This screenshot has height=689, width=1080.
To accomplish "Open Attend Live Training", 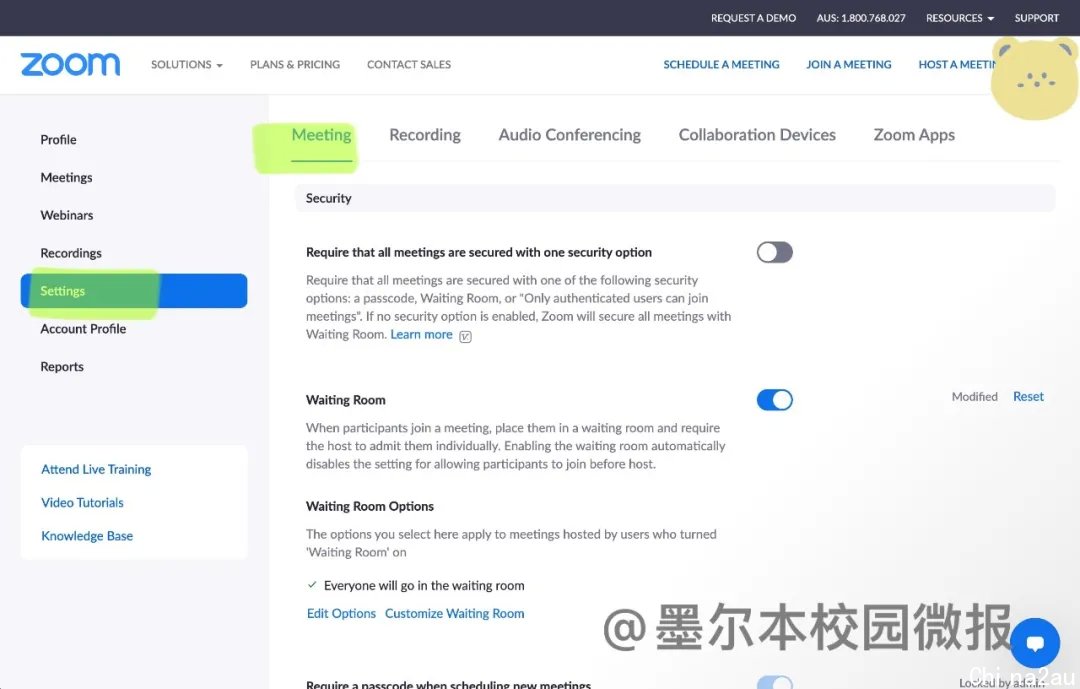I will coord(96,469).
